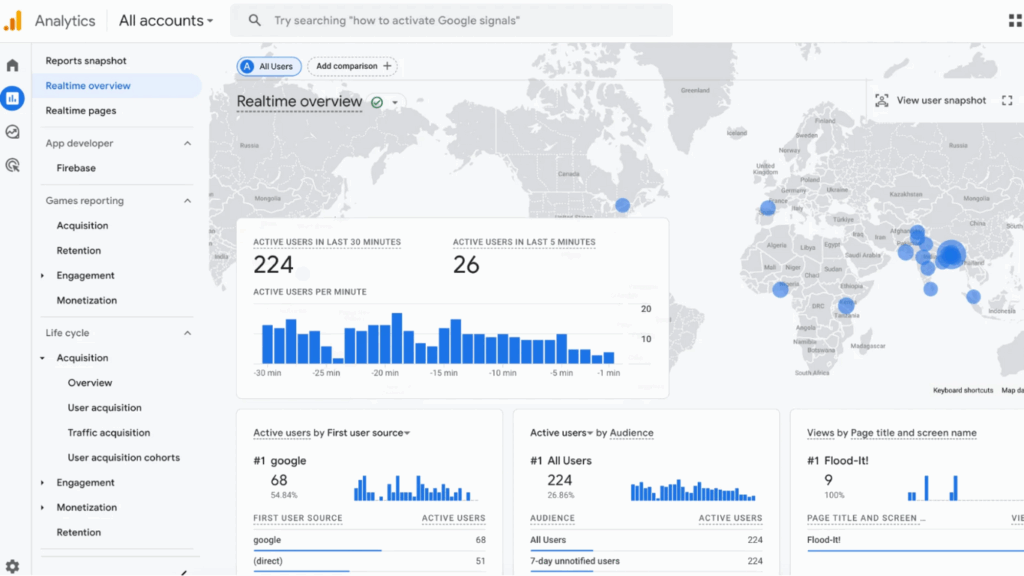Enter fullscreen via the user snapshot expand icon

point(1006,100)
